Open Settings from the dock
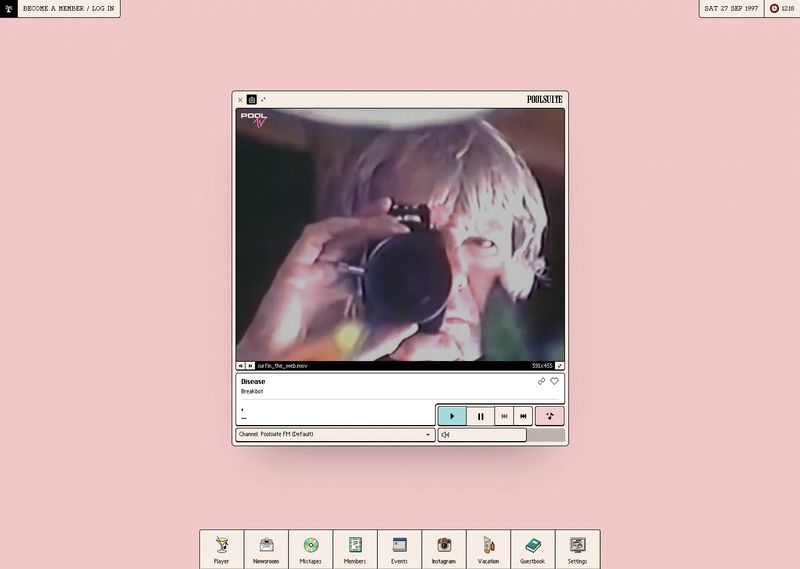This screenshot has height=569, width=800. pos(578,549)
